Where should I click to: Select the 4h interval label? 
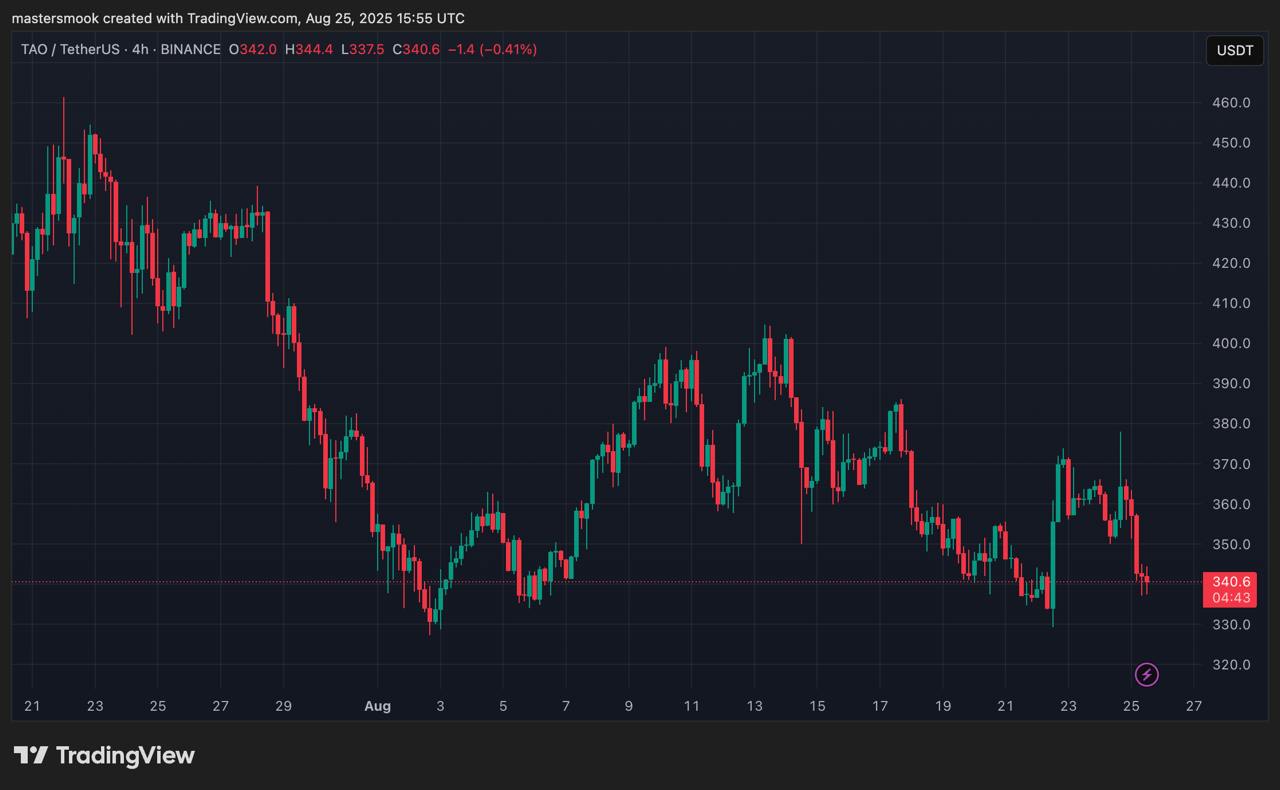click(140, 49)
